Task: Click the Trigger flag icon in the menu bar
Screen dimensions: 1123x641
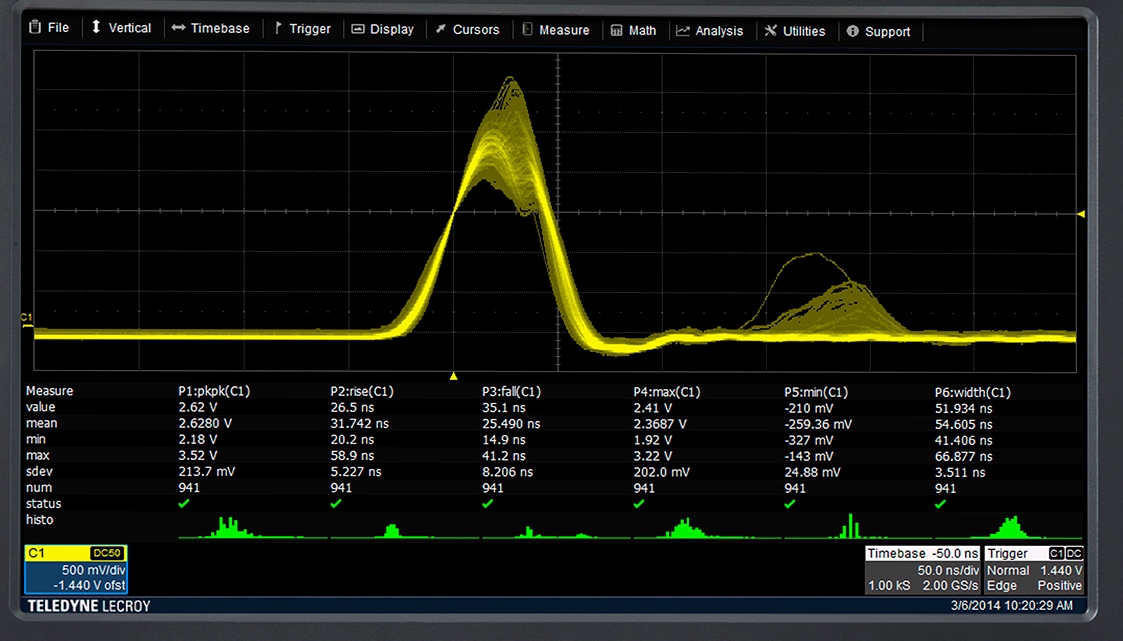Action: point(278,29)
